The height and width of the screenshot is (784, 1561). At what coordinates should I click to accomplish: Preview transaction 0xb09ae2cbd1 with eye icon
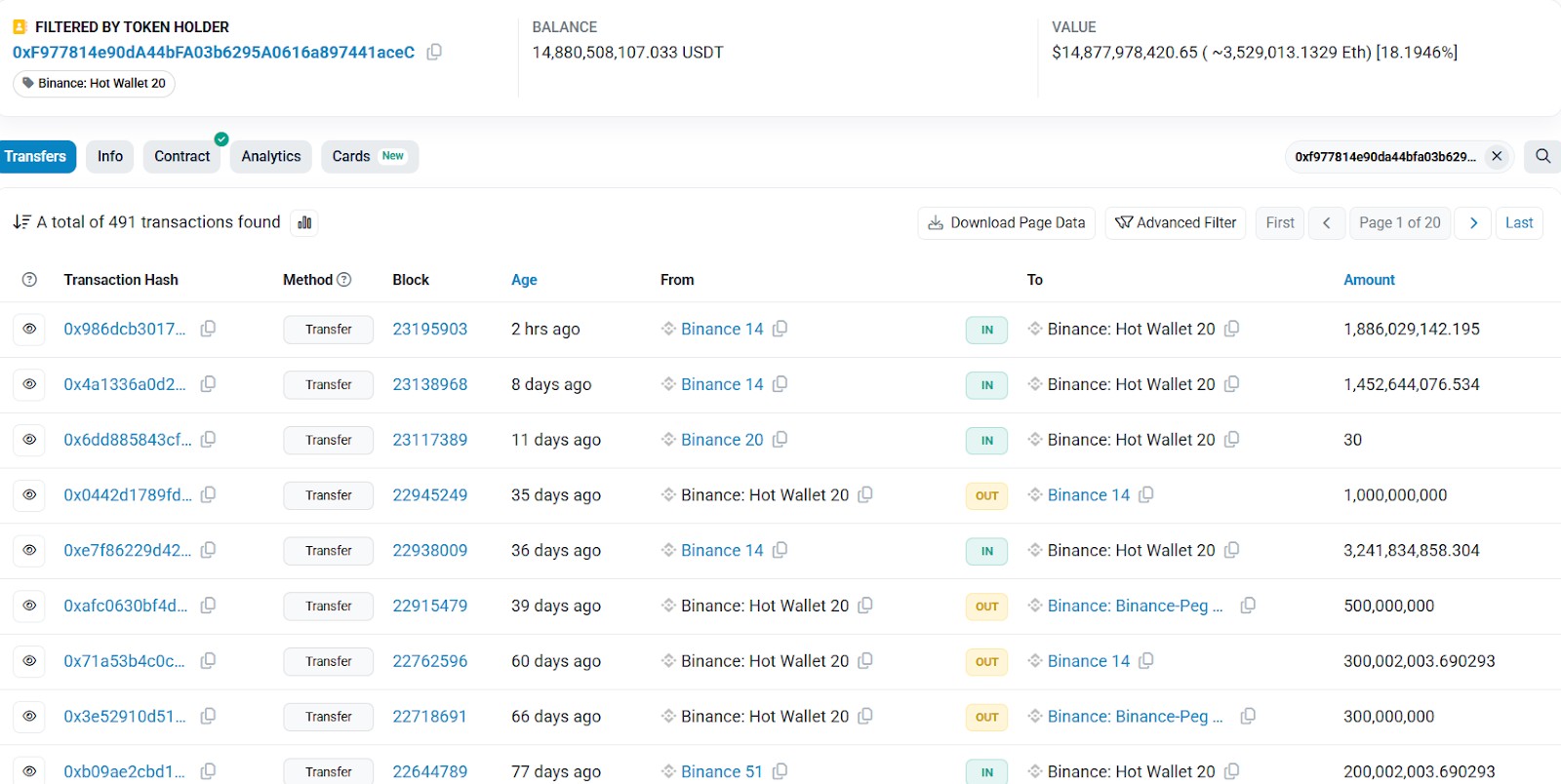point(30,771)
